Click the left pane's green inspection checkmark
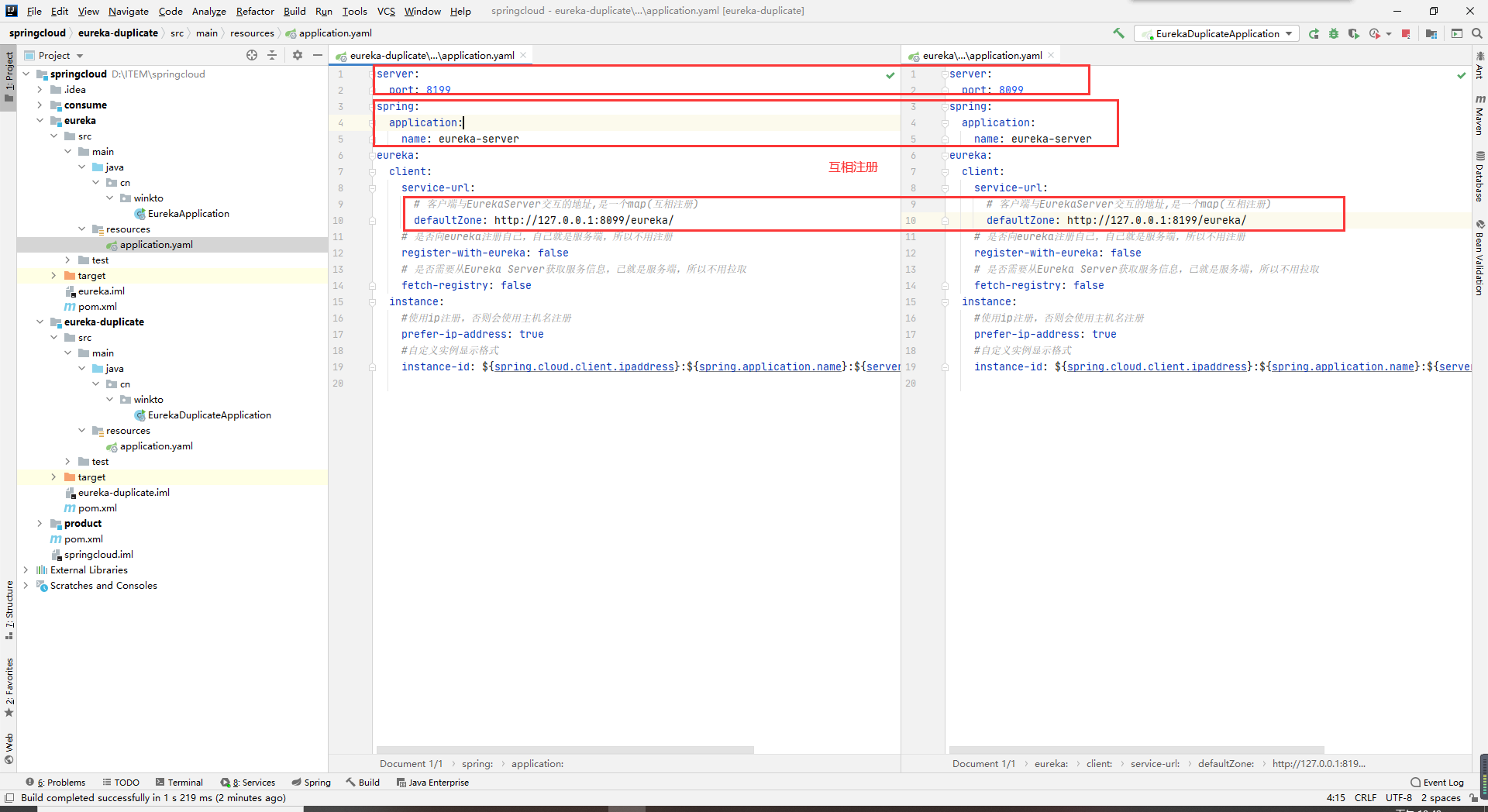This screenshot has width=1488, height=812. click(890, 75)
